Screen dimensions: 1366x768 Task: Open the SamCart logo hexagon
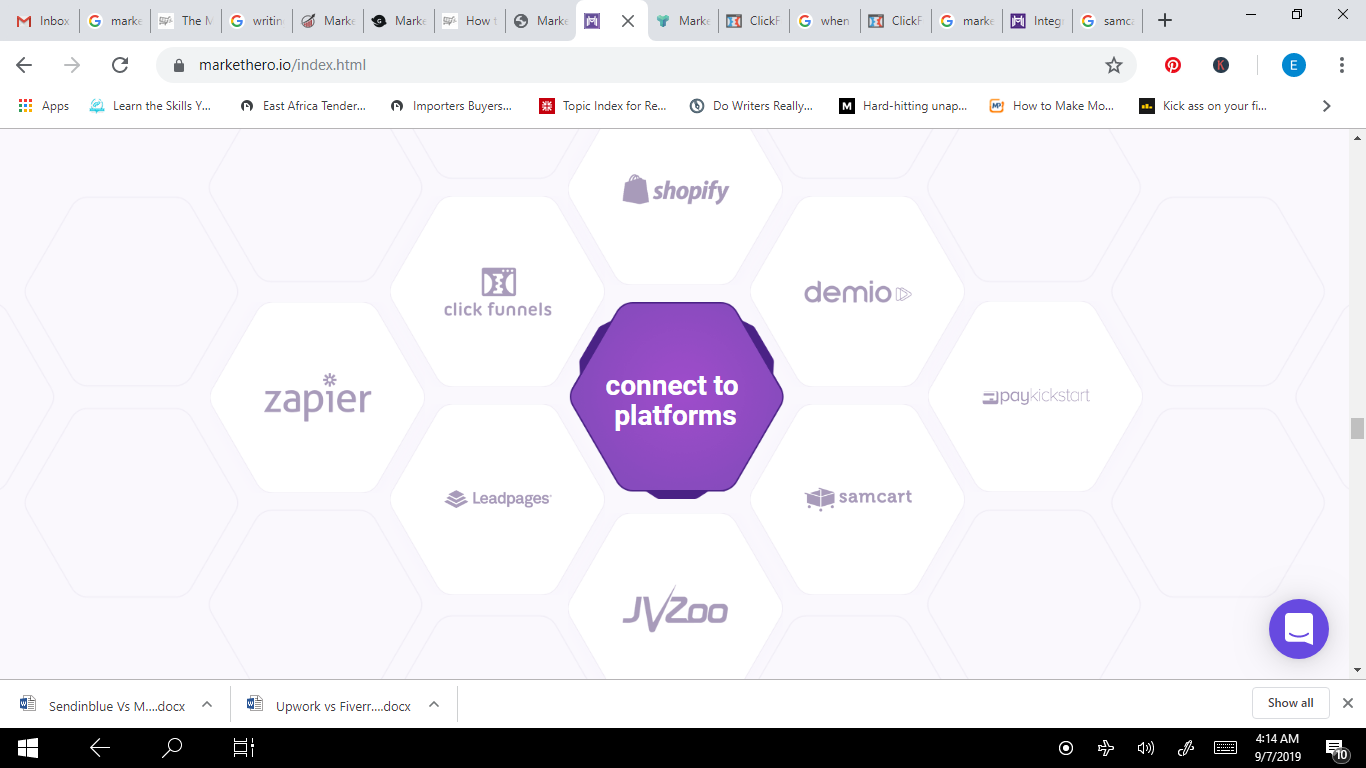point(858,499)
